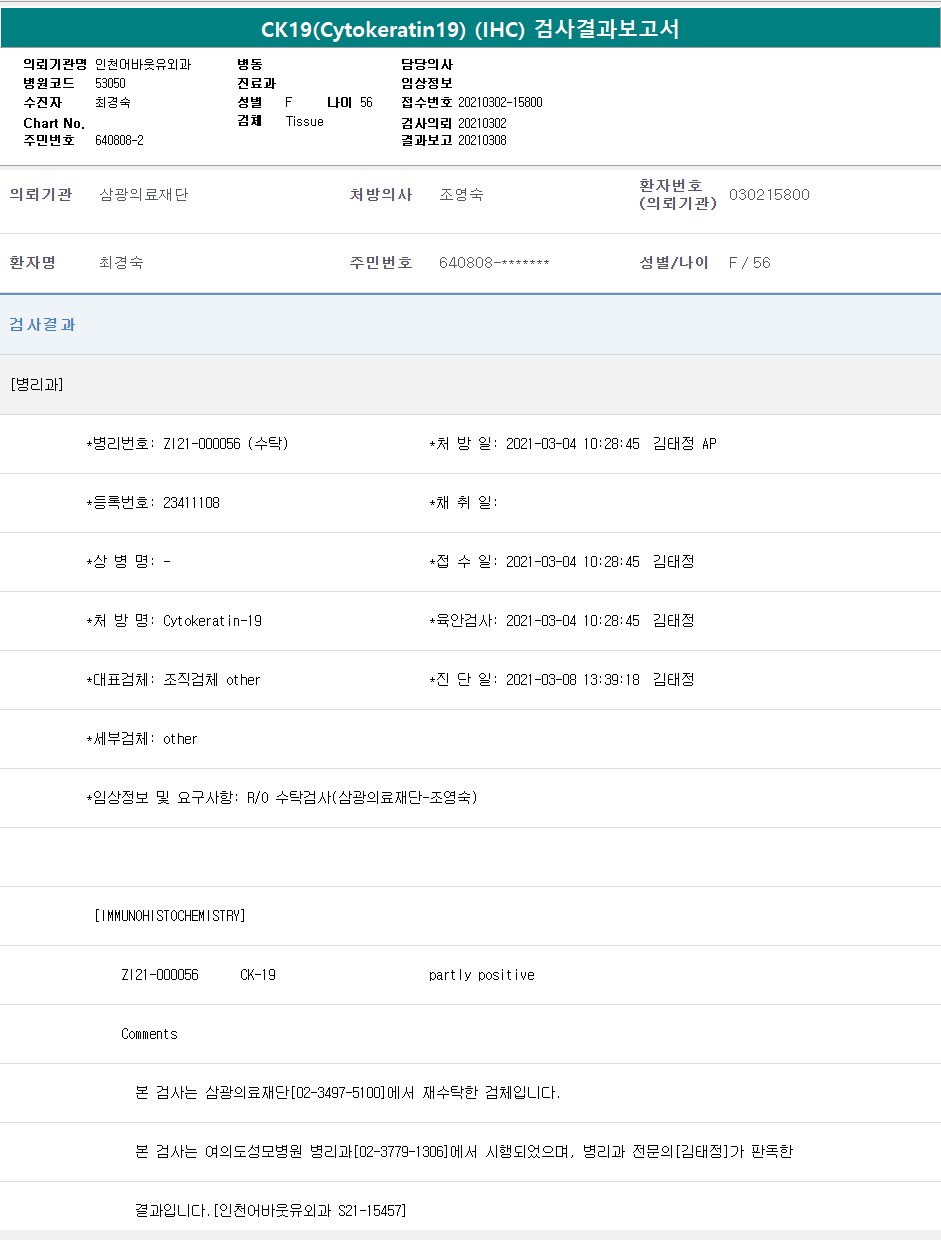The image size is (941, 1240).
Task: Click the 임상정보 및 요구사항 line
Action: pyautogui.click(x=282, y=798)
